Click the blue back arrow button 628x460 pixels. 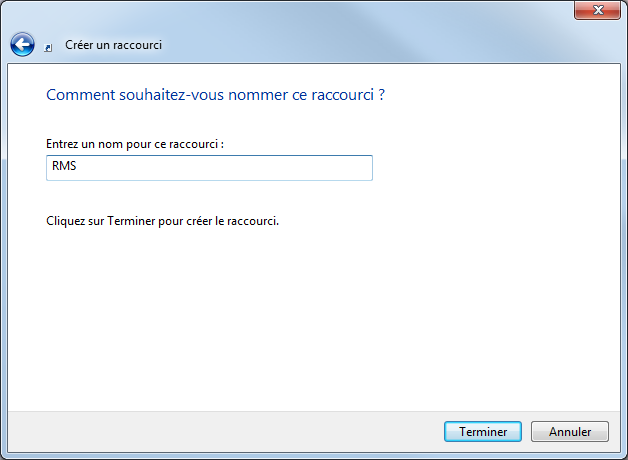(22, 45)
